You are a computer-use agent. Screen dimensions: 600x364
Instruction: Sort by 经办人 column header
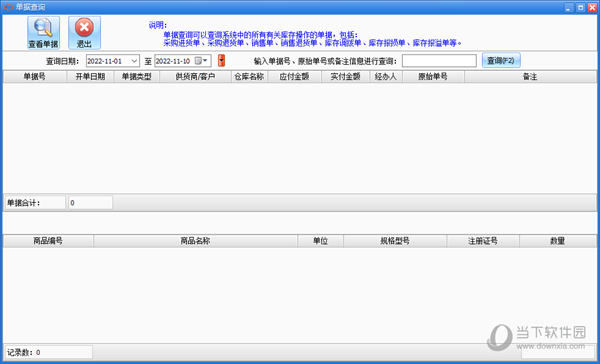tap(386, 77)
